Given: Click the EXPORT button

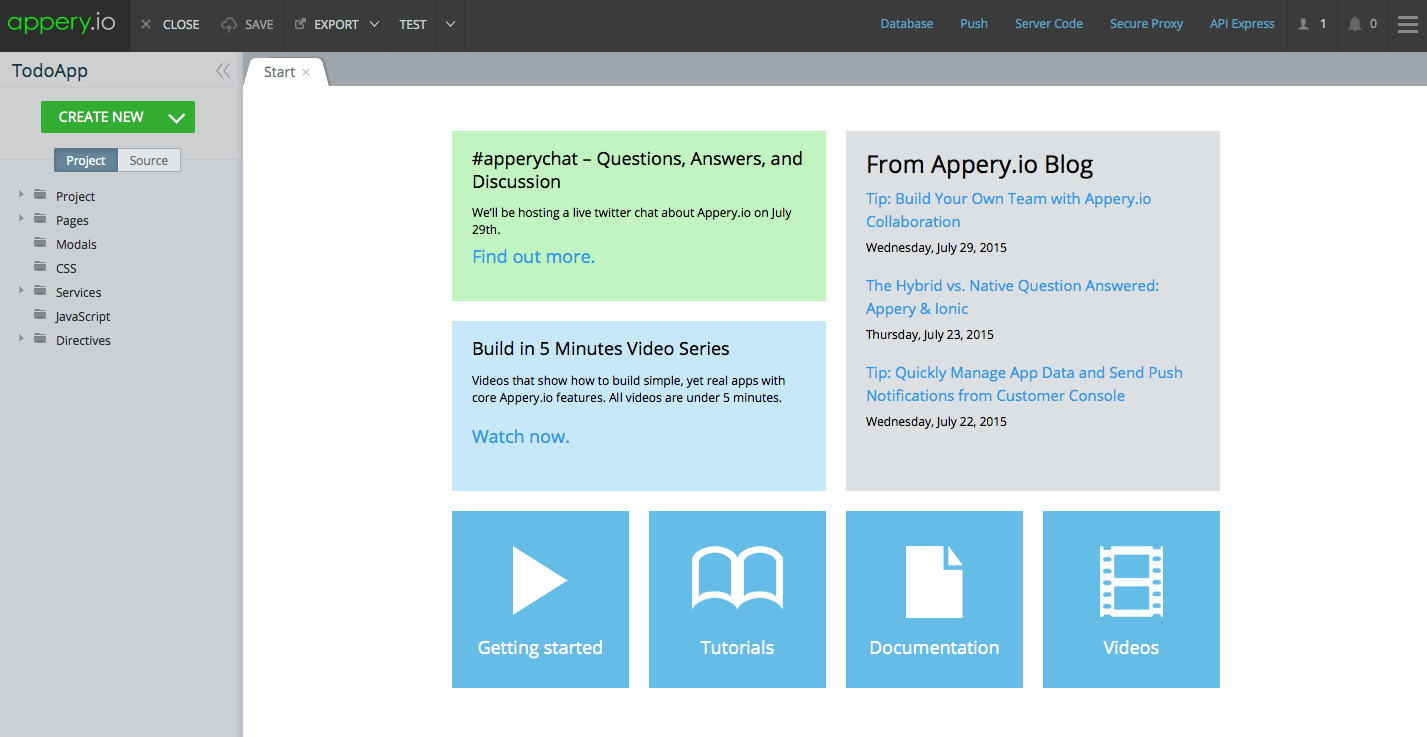Looking at the screenshot, I should click(x=327, y=25).
